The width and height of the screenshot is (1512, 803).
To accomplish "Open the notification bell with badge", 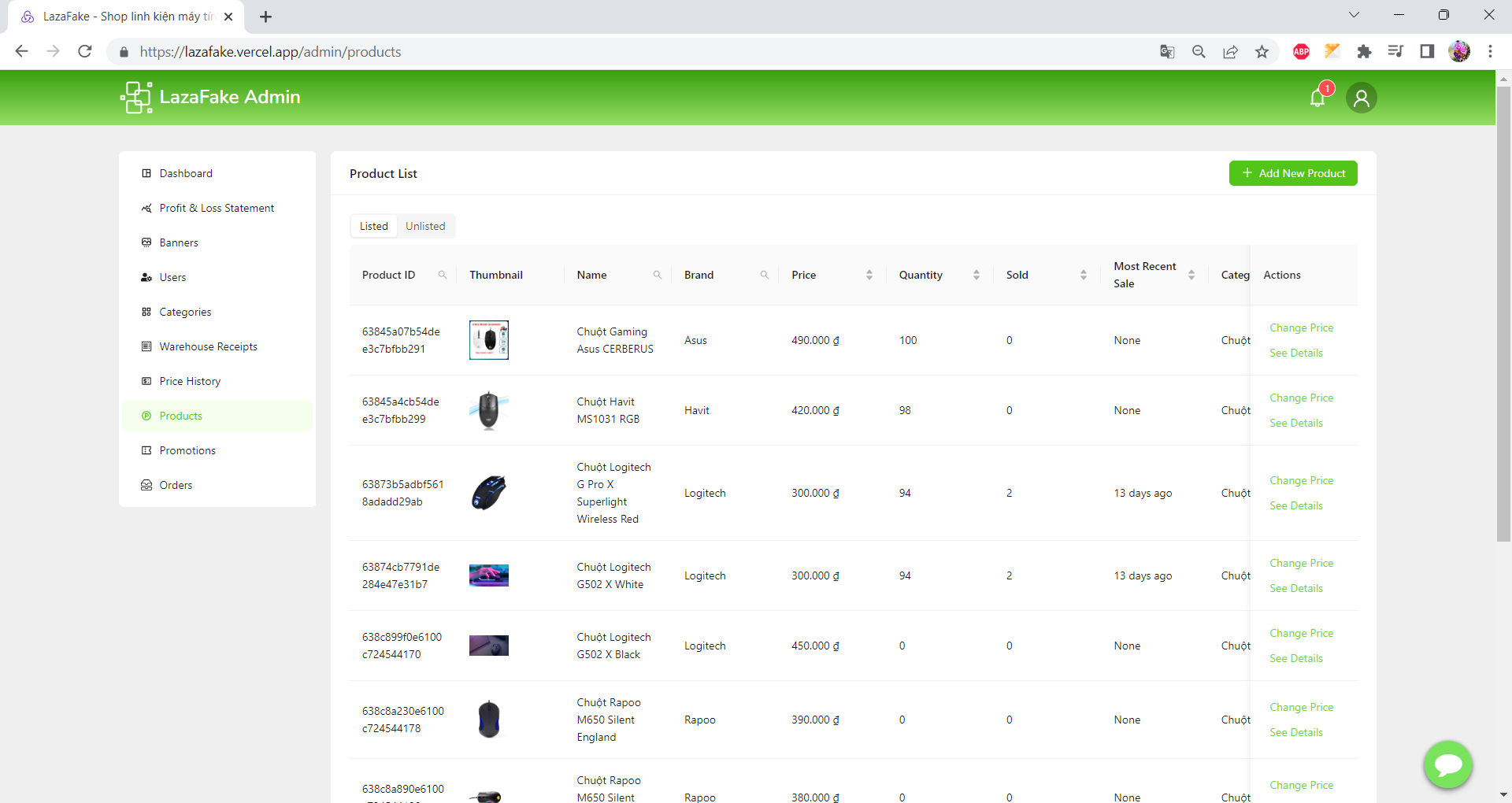I will click(x=1318, y=98).
